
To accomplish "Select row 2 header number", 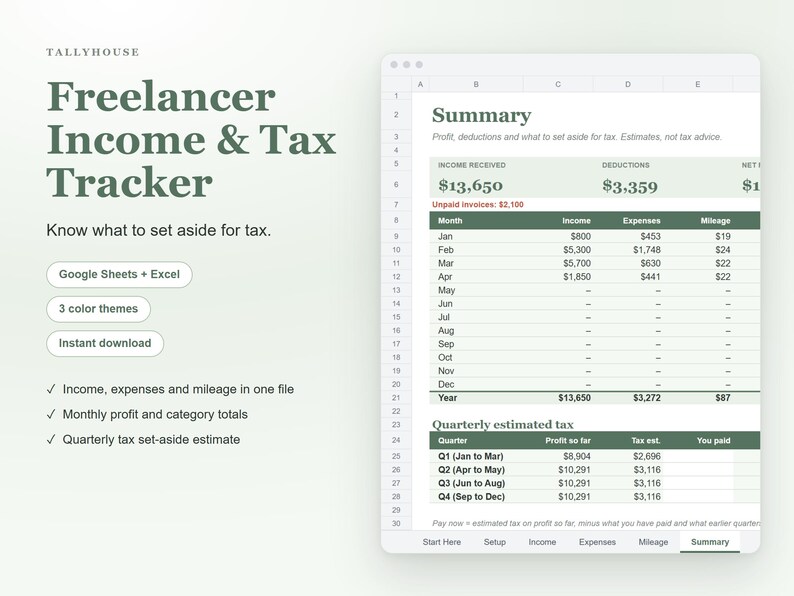I will click(396, 115).
